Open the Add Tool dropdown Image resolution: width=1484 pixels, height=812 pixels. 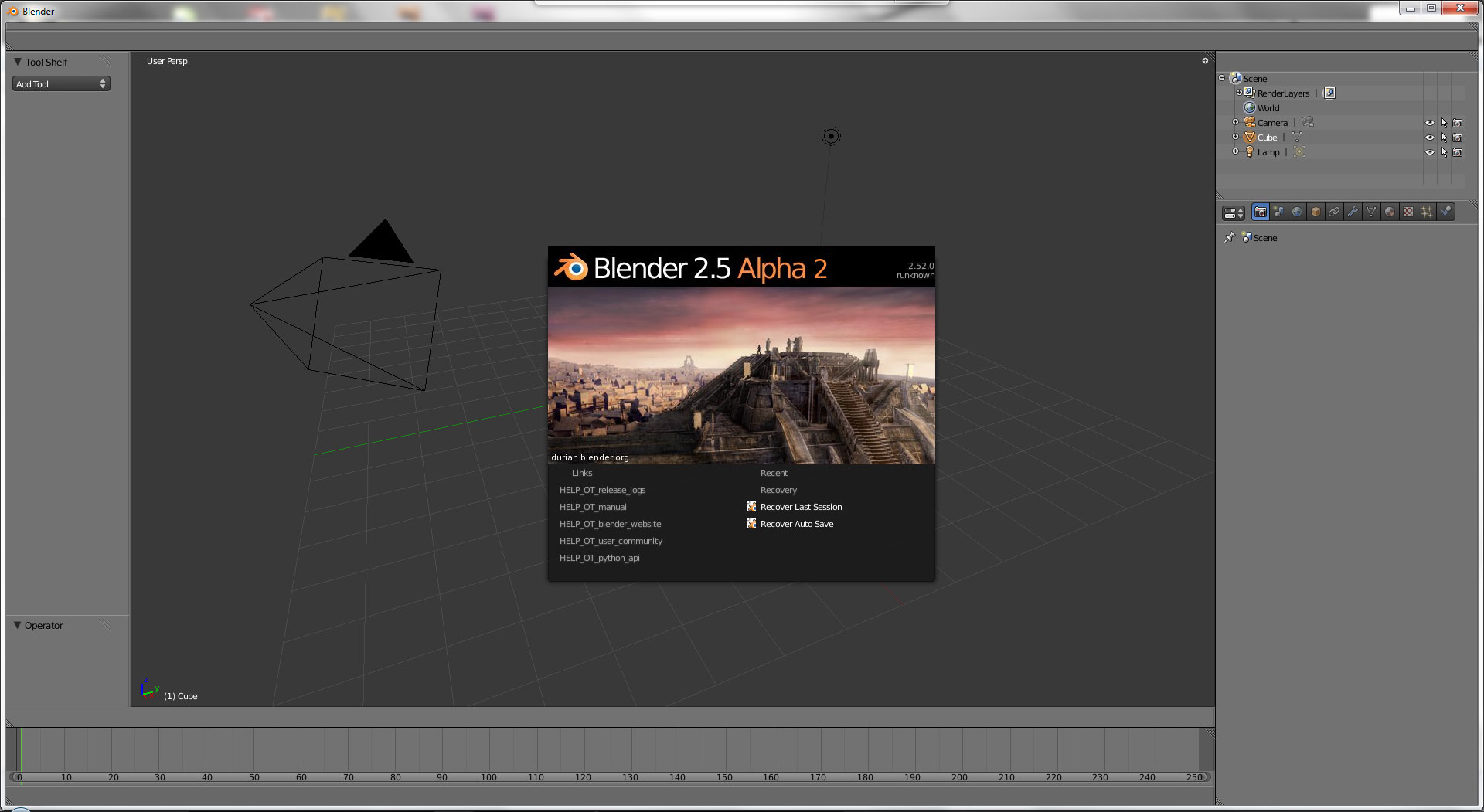[61, 84]
